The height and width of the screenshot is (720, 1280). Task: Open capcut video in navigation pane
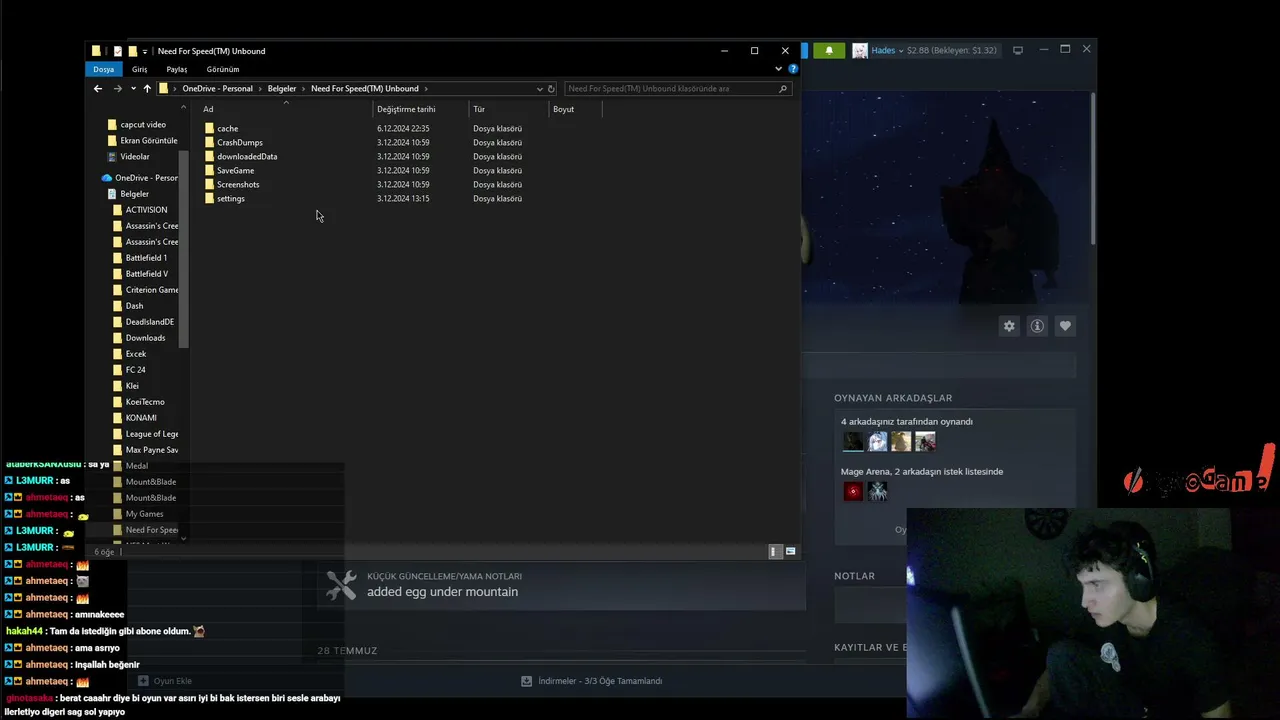point(142,125)
